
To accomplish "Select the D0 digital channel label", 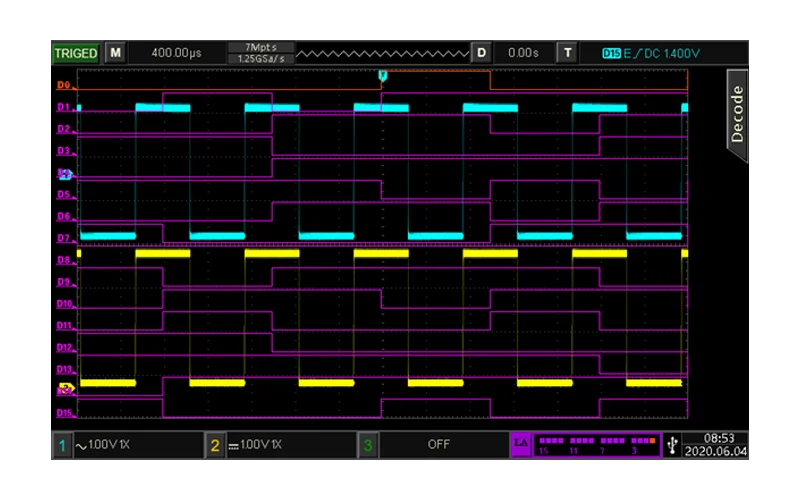I will (62, 87).
